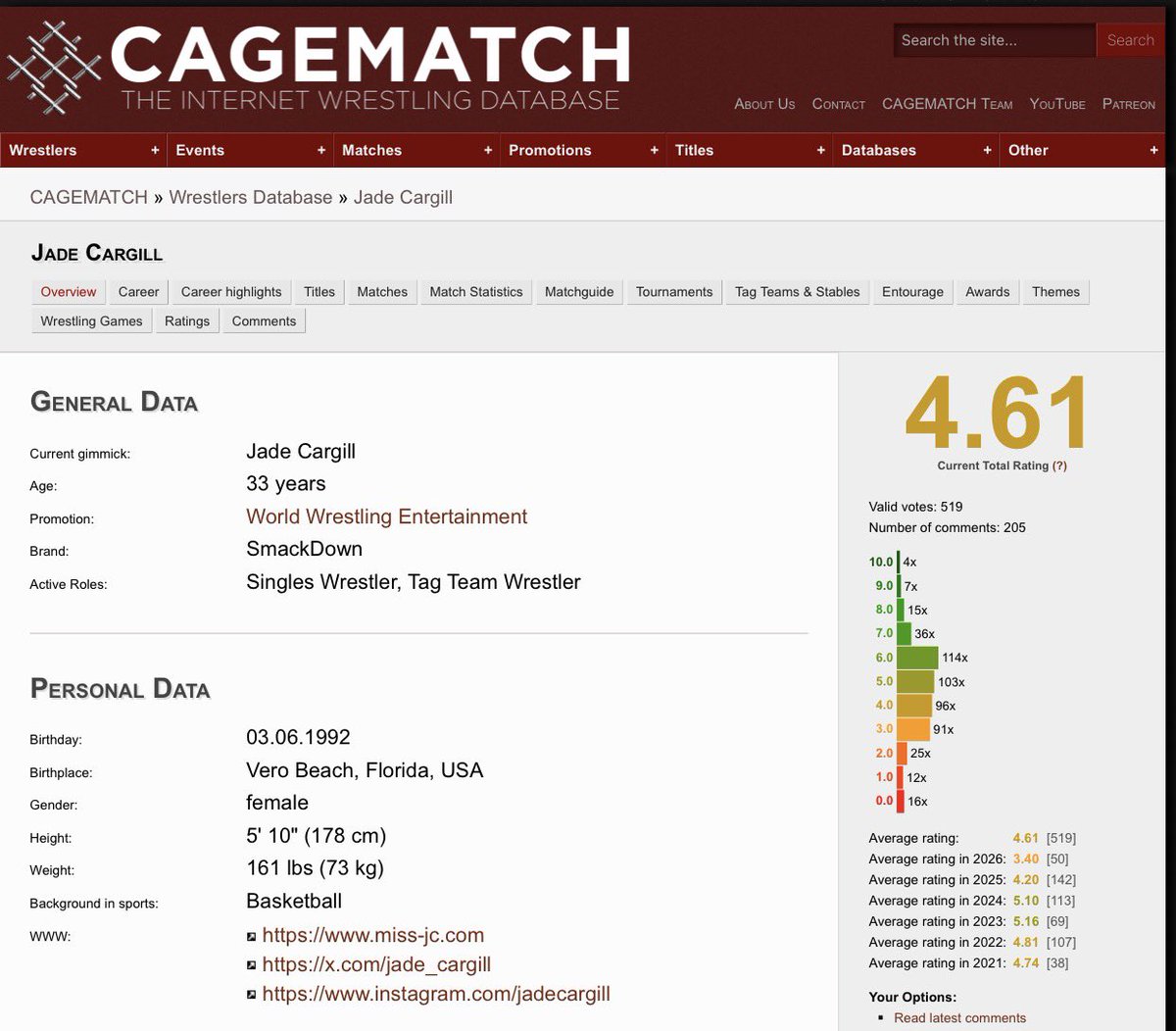
Task: Open the Titles navigation menu
Action: 750,150
